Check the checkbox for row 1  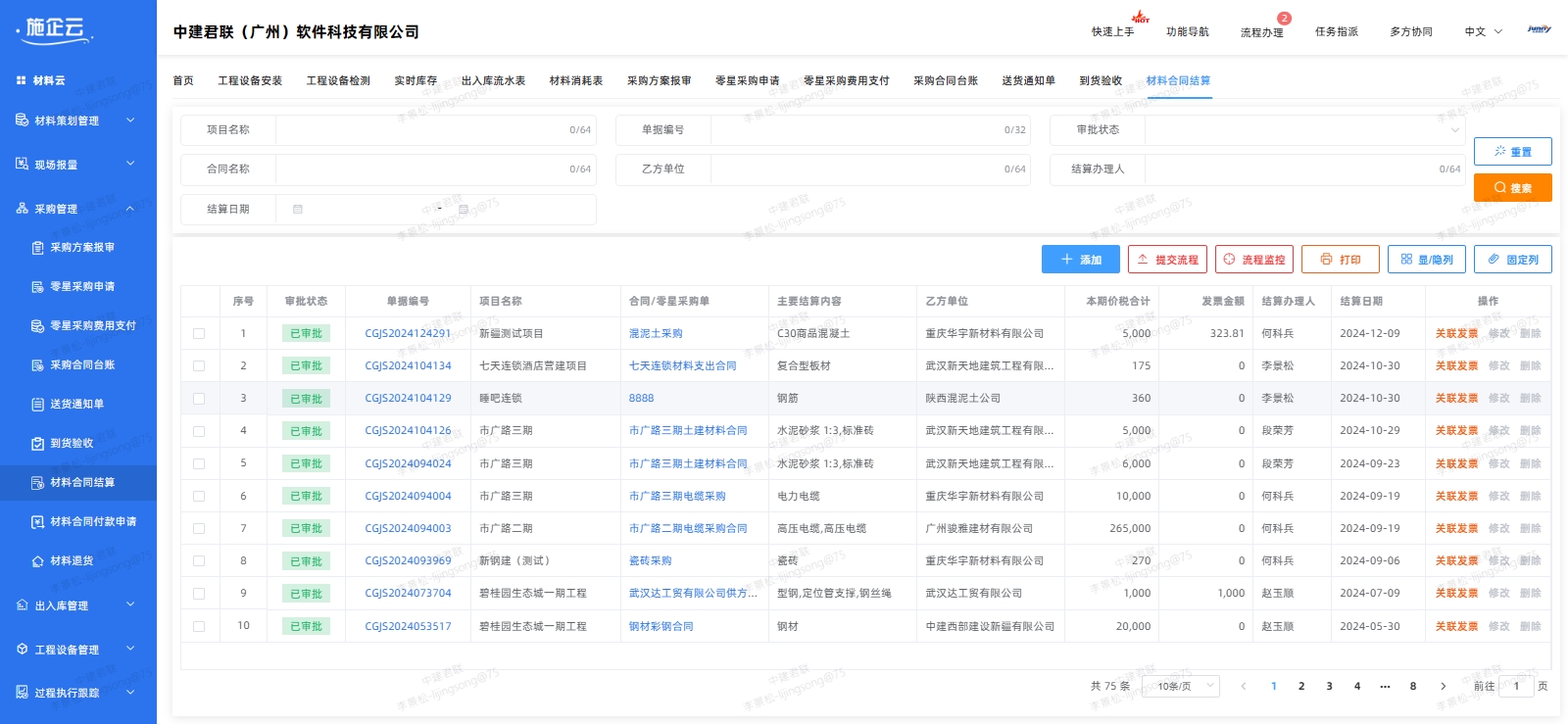[x=199, y=334]
